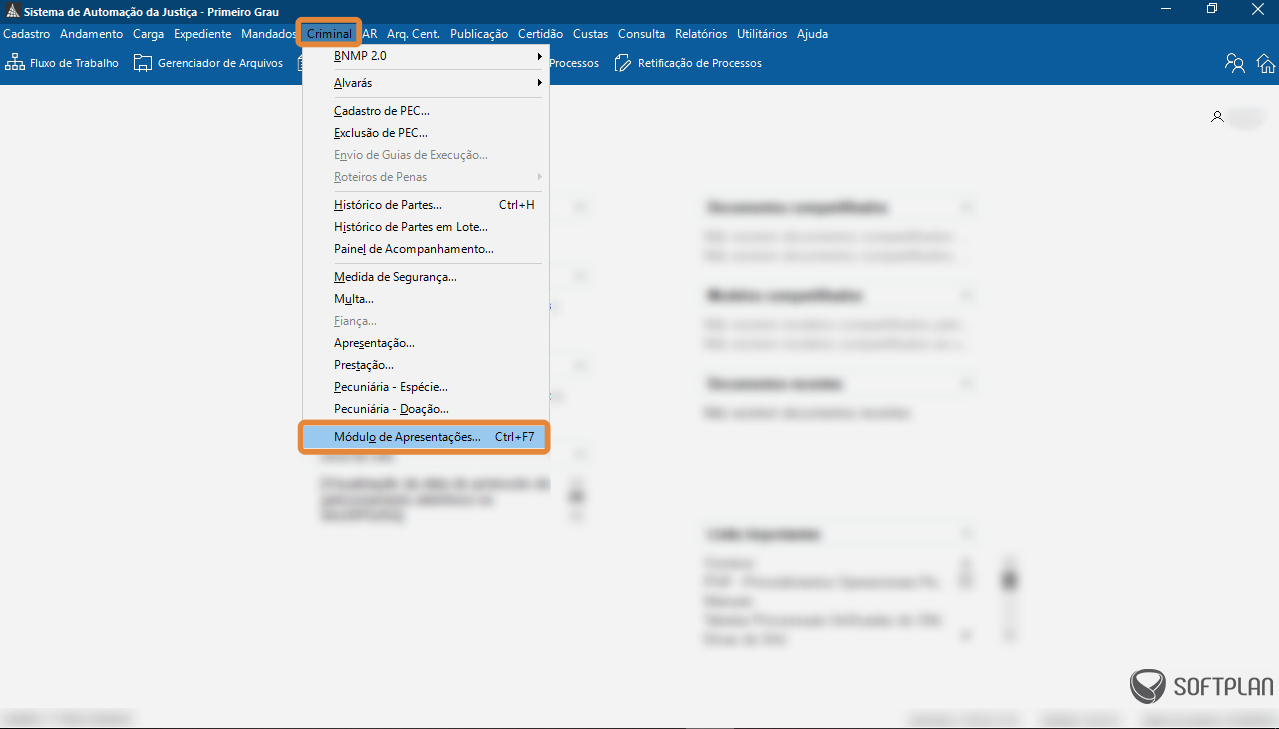Choose Pecuniária - Doação menu entry

pyautogui.click(x=425, y=409)
